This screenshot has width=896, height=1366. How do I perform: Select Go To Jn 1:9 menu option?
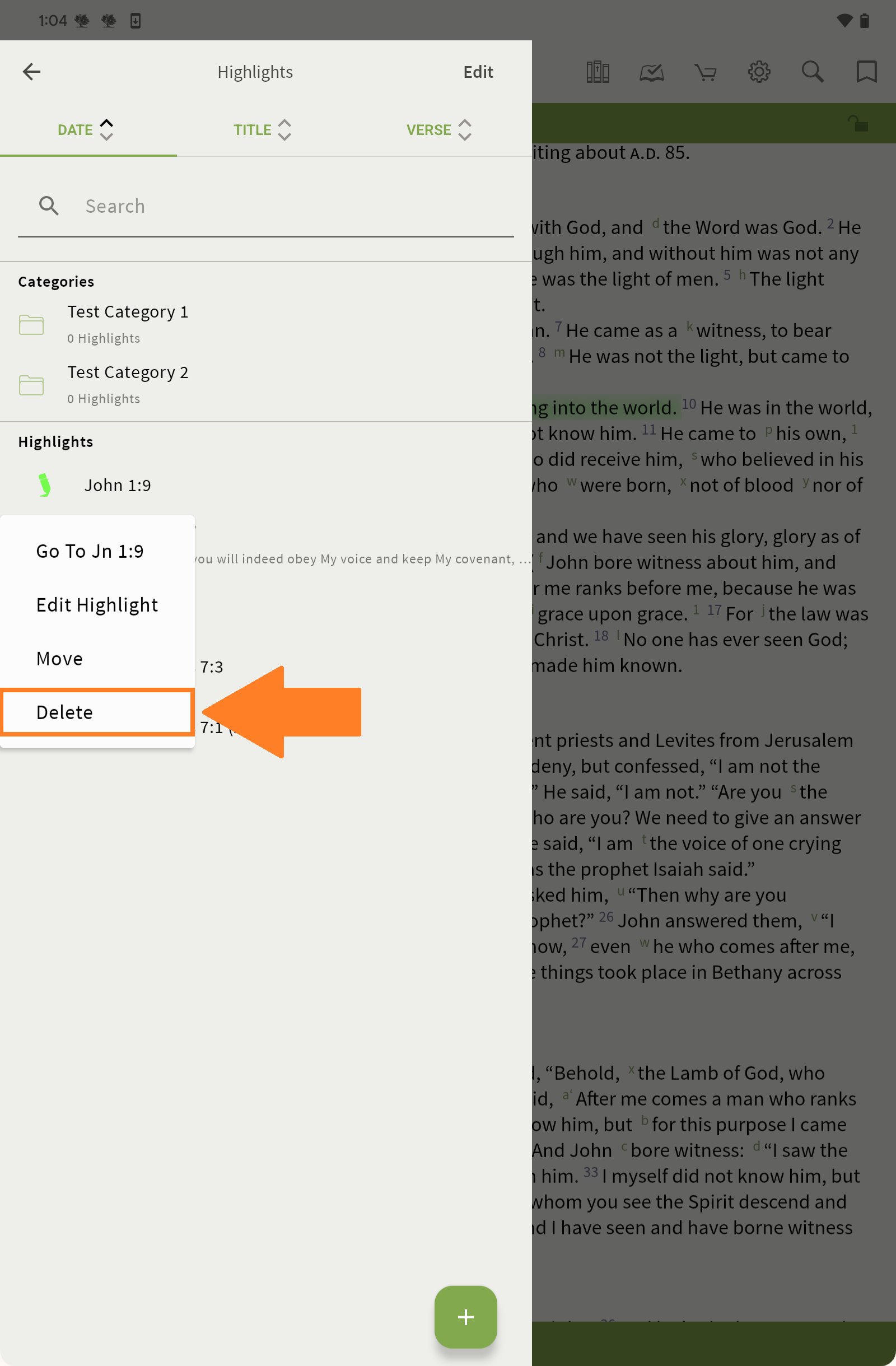click(90, 551)
